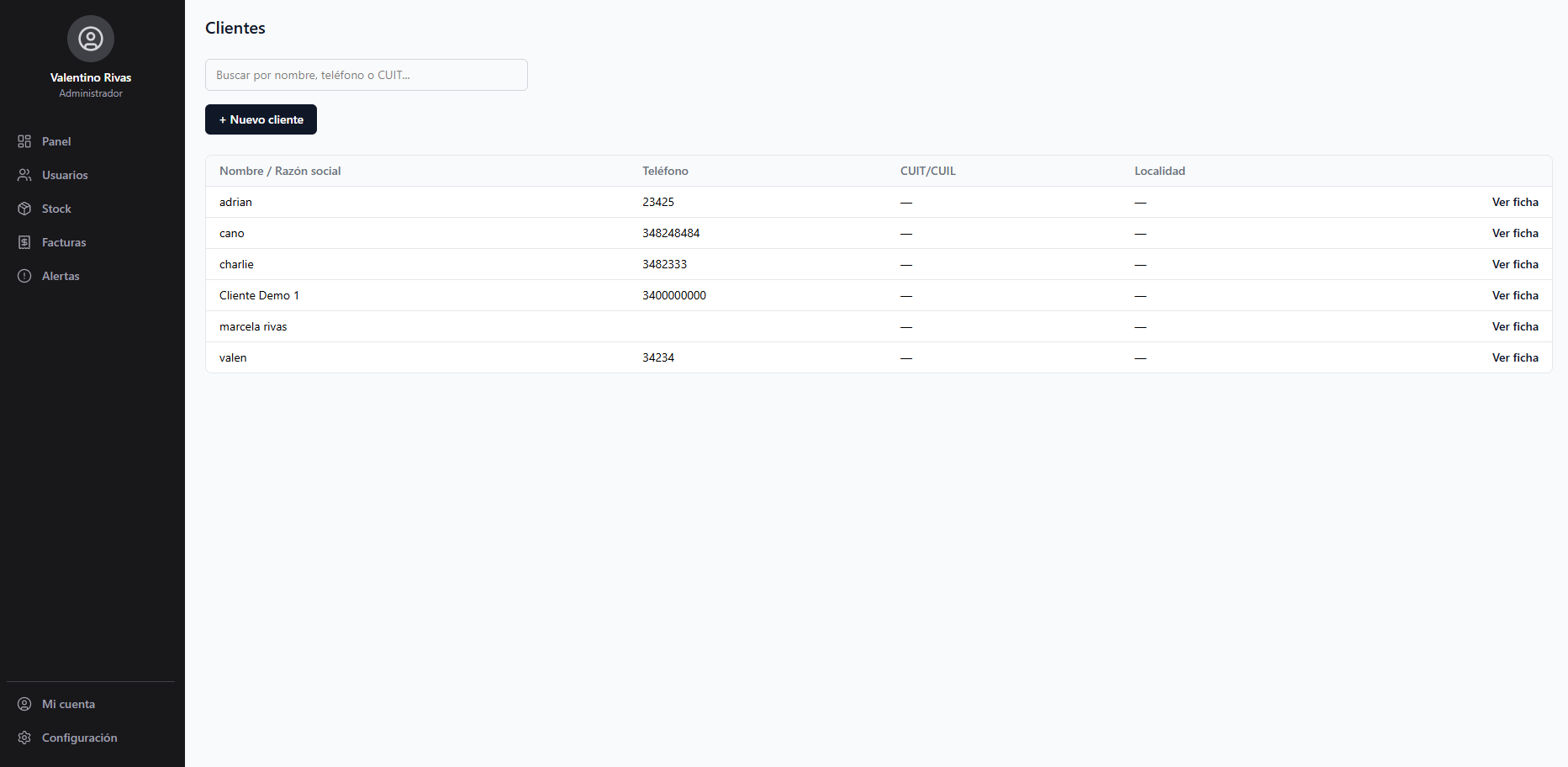Open Ver ficha for charlie

tap(1515, 264)
